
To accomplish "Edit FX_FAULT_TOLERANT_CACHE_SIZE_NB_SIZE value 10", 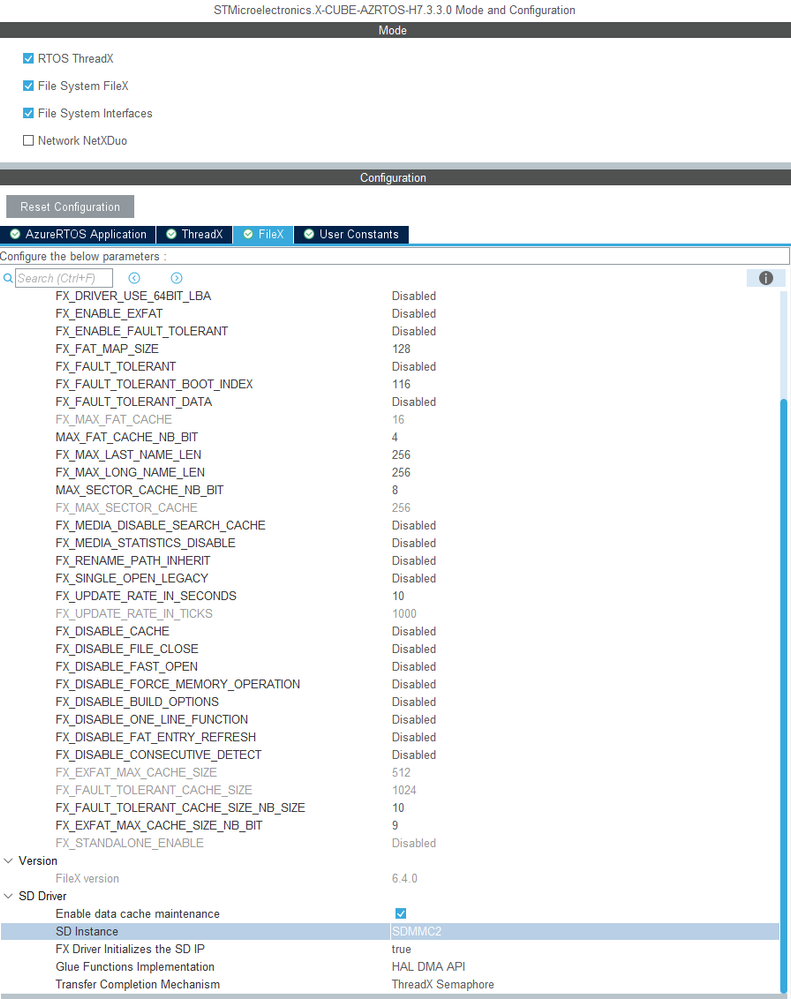I will point(398,808).
